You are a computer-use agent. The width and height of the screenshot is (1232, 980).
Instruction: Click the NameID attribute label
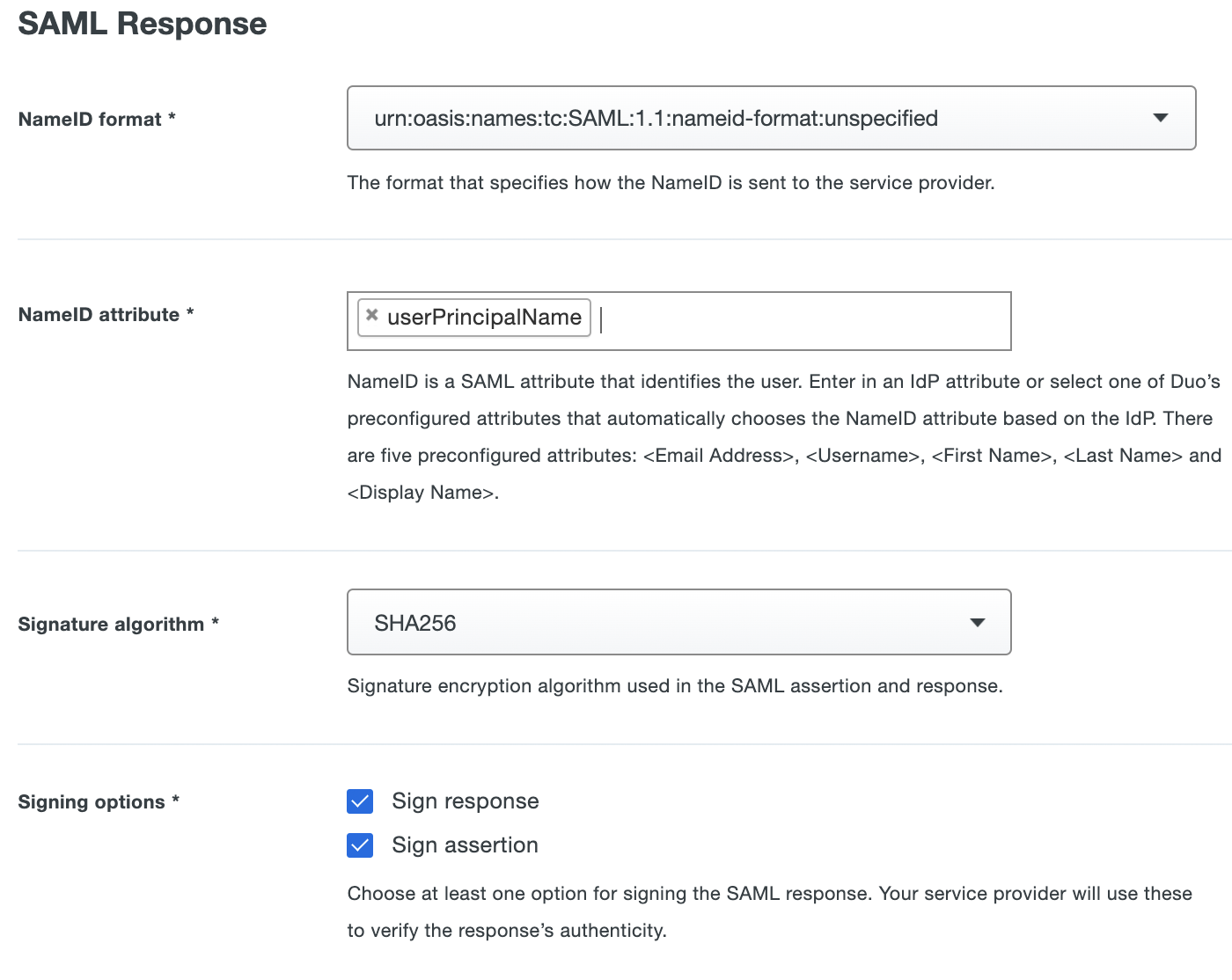[105, 314]
